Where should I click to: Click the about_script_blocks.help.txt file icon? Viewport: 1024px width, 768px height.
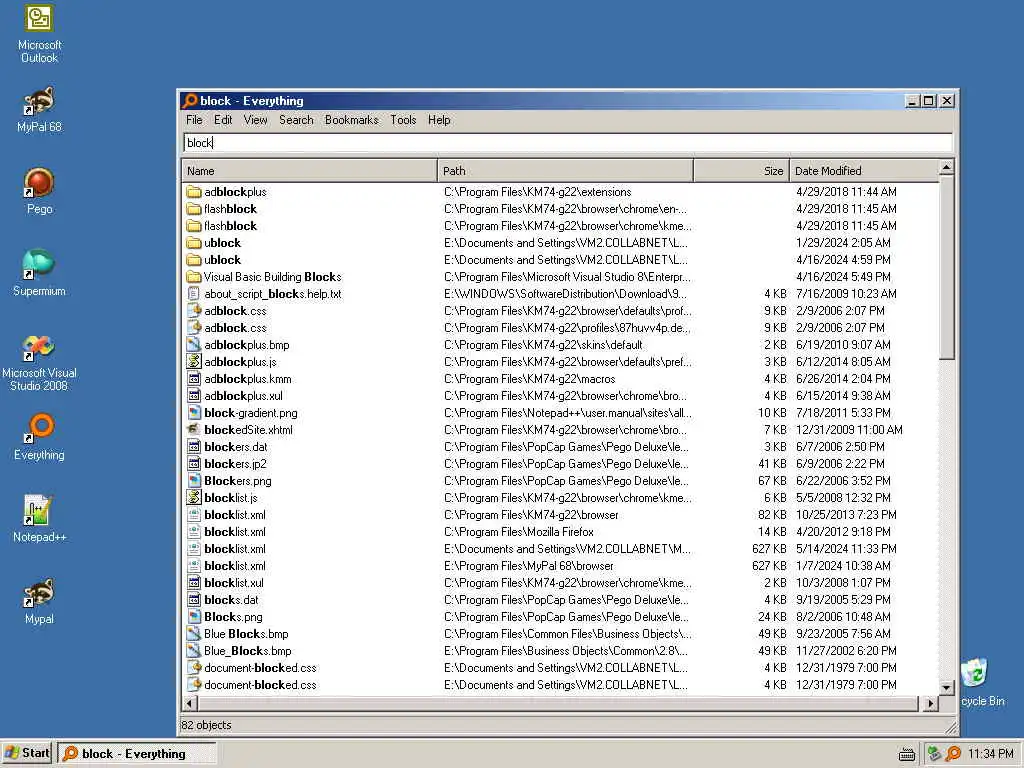pyautogui.click(x=193, y=294)
